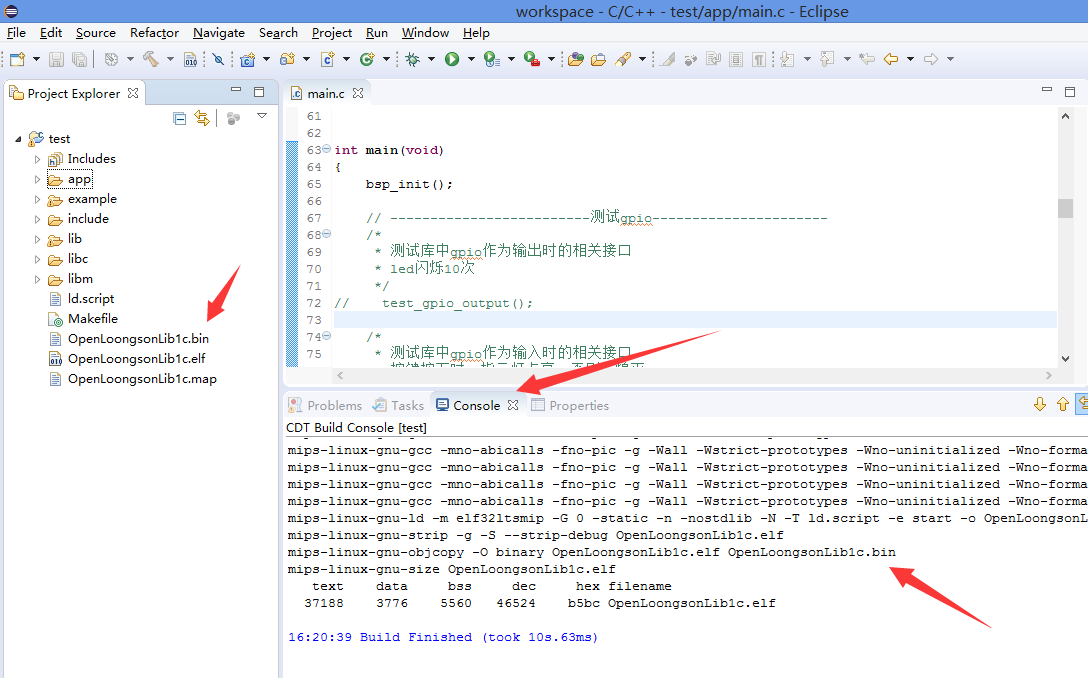Viewport: 1088px width, 678px height.
Task: Show previous console item with up arrow
Action: (1062, 405)
